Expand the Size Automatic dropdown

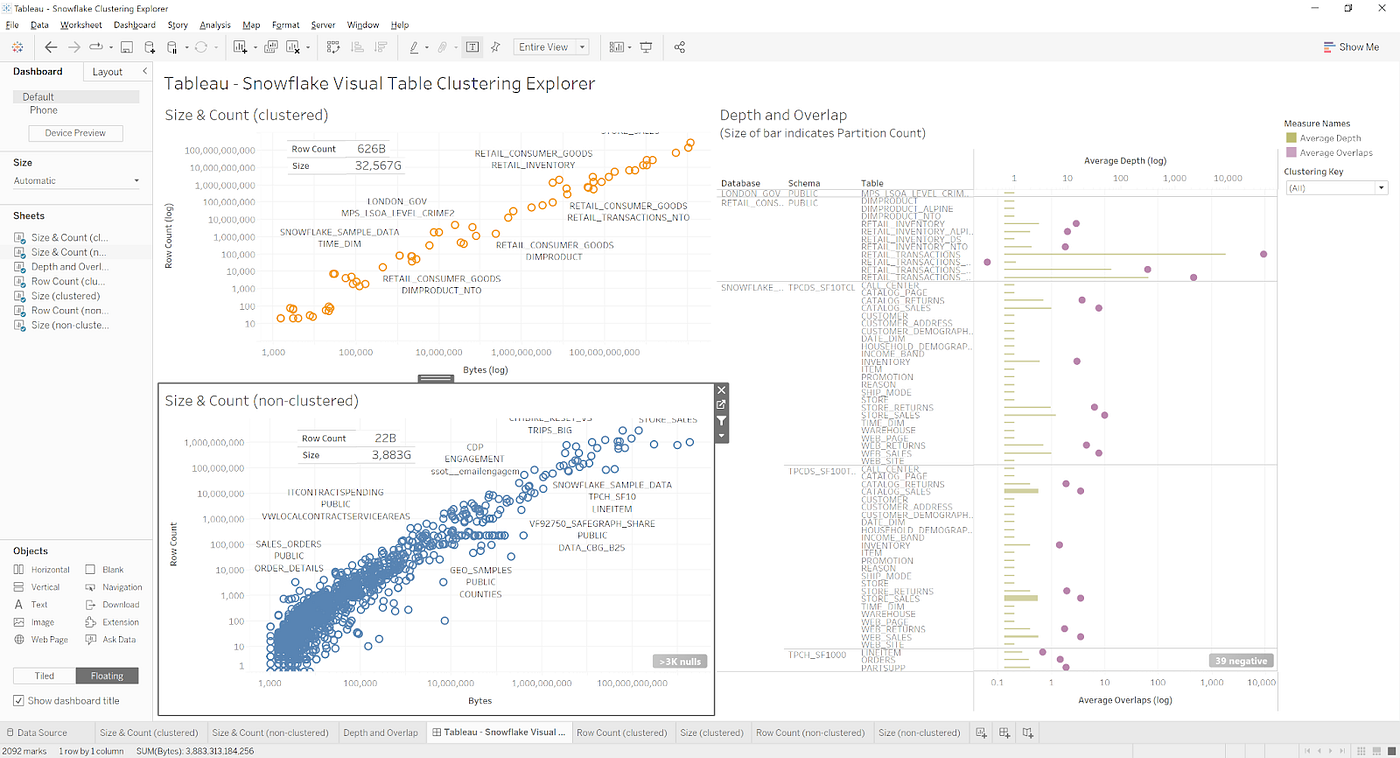77,181
